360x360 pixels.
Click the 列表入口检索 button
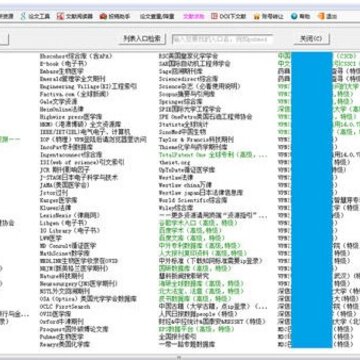142,39
